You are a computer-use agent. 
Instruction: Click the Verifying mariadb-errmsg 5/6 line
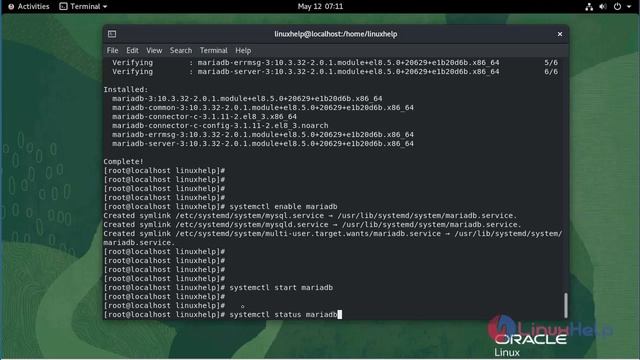click(x=335, y=63)
